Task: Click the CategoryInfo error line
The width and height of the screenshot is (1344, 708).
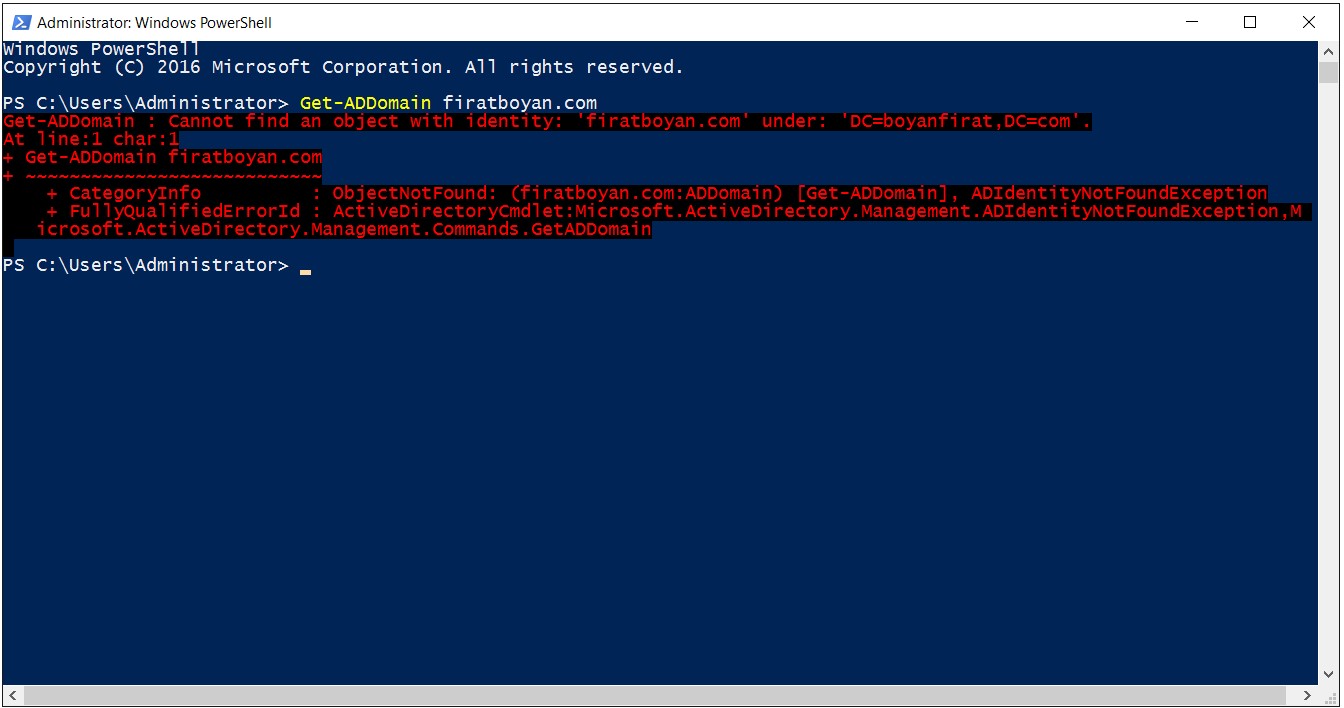Action: click(x=657, y=193)
